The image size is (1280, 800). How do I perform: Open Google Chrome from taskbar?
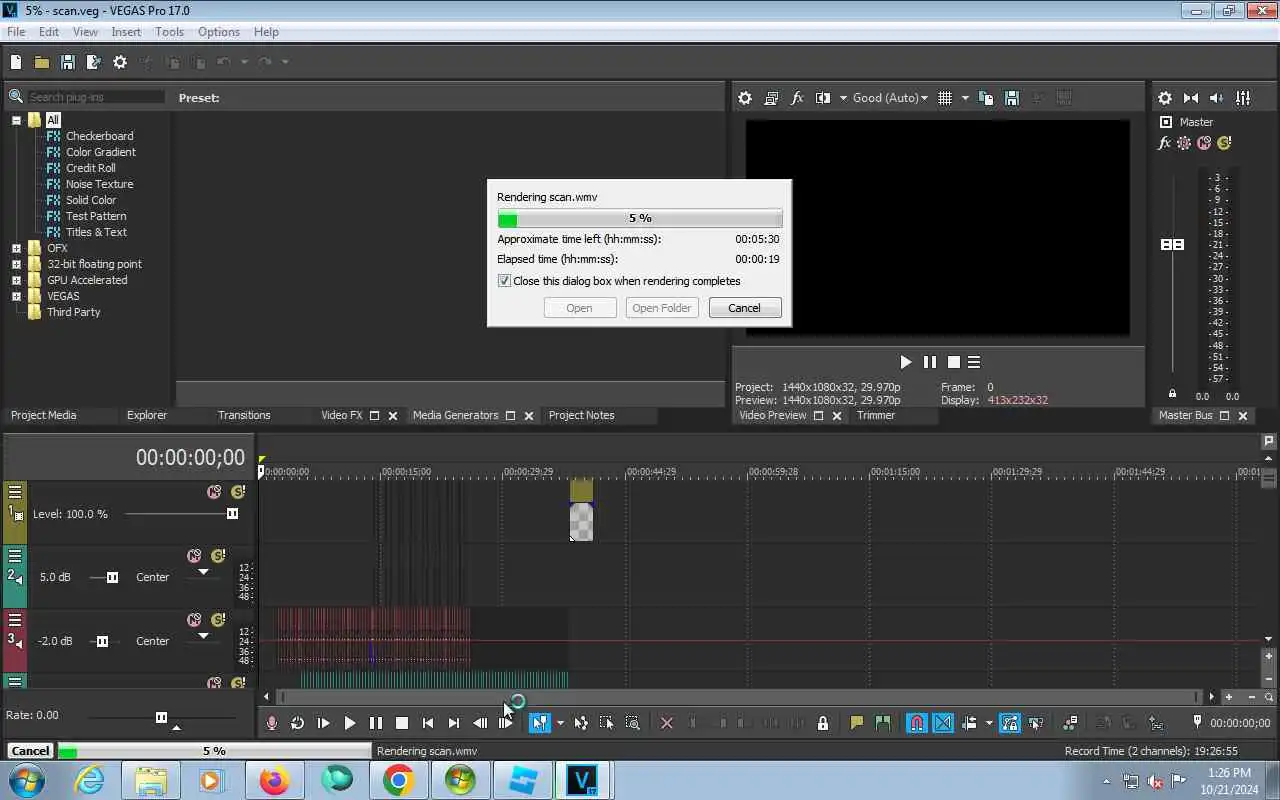(x=398, y=780)
